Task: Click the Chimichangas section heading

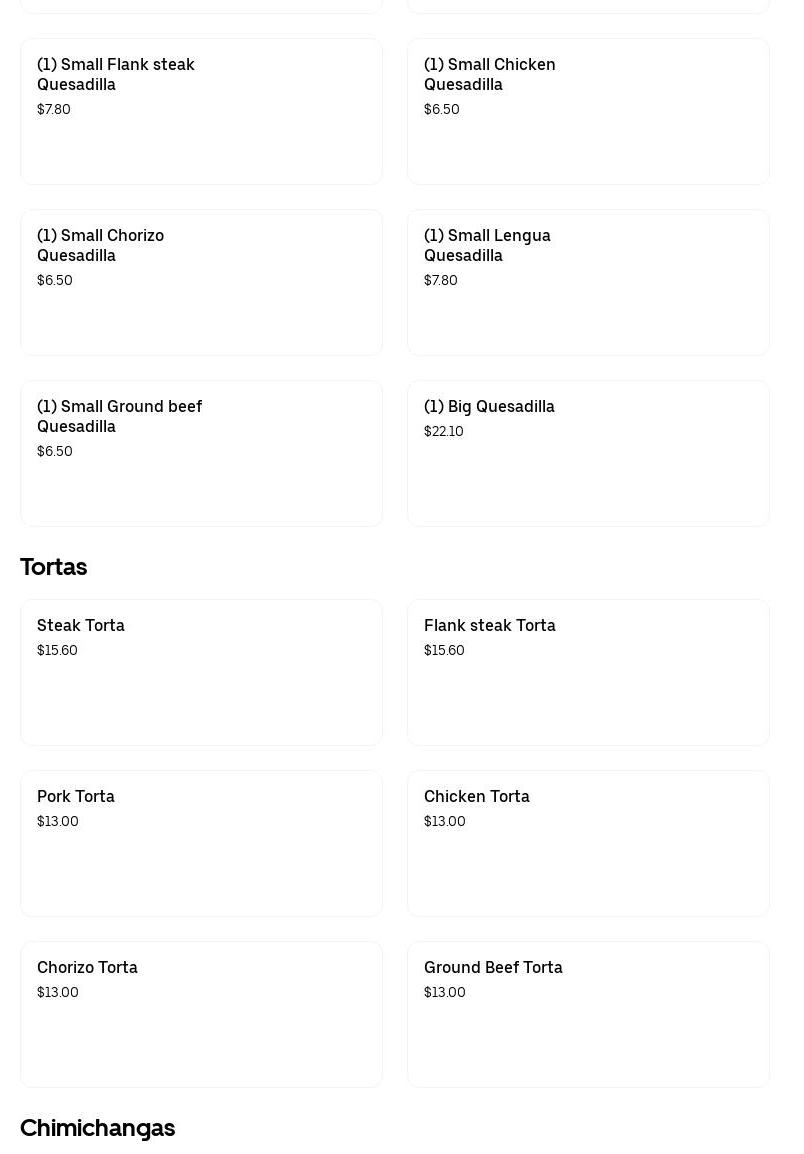Action: (98, 1128)
